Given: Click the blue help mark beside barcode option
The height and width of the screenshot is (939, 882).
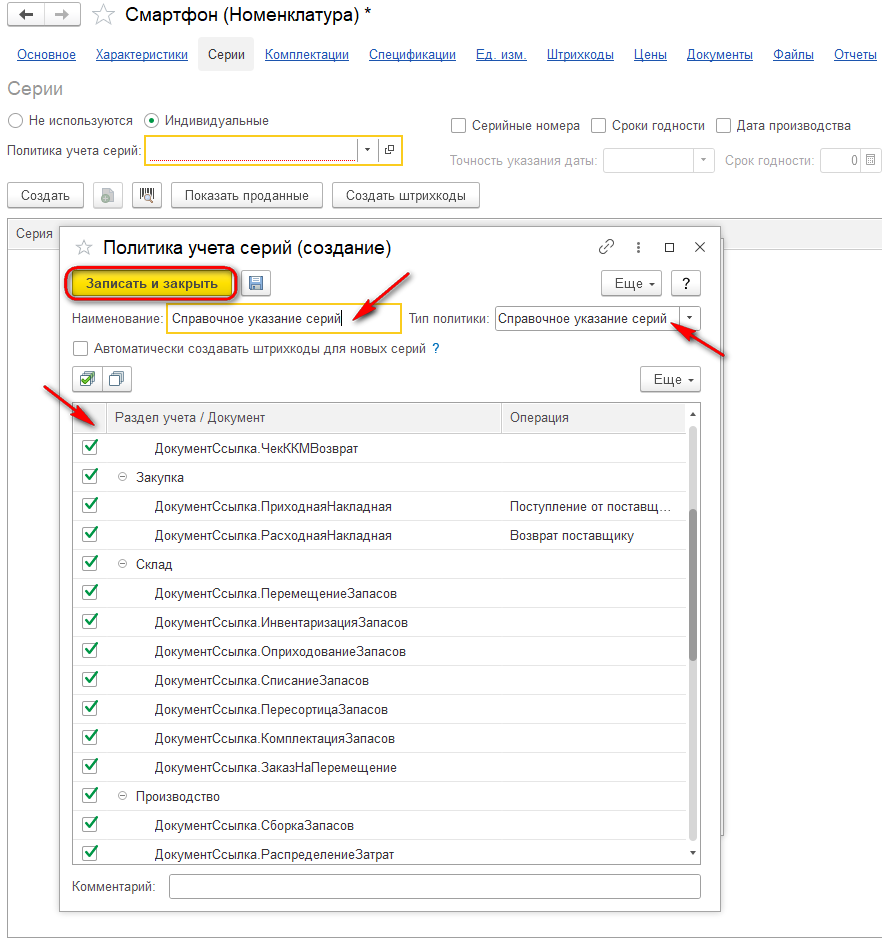Looking at the screenshot, I should (x=436, y=348).
